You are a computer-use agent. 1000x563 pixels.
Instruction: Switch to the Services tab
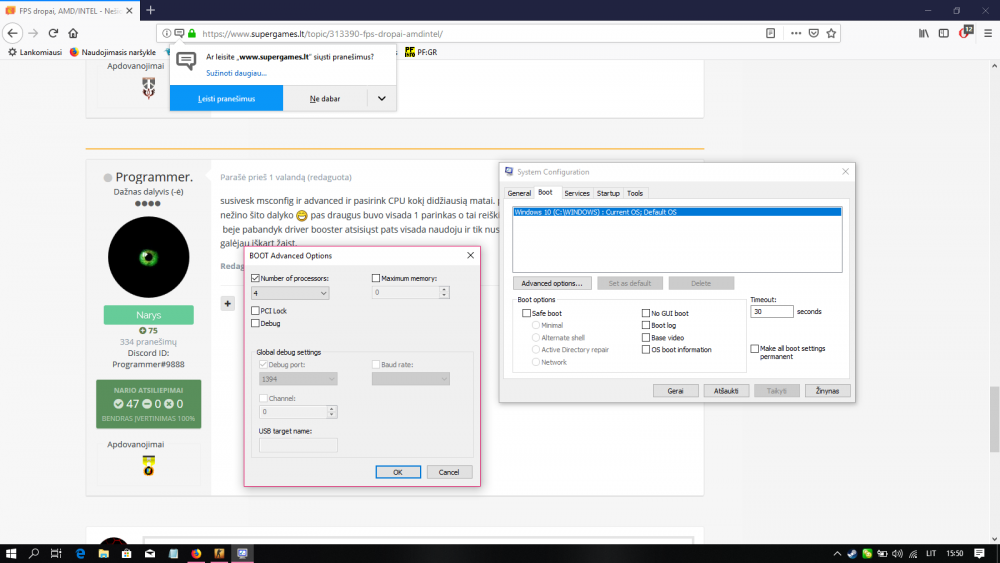pyautogui.click(x=577, y=193)
